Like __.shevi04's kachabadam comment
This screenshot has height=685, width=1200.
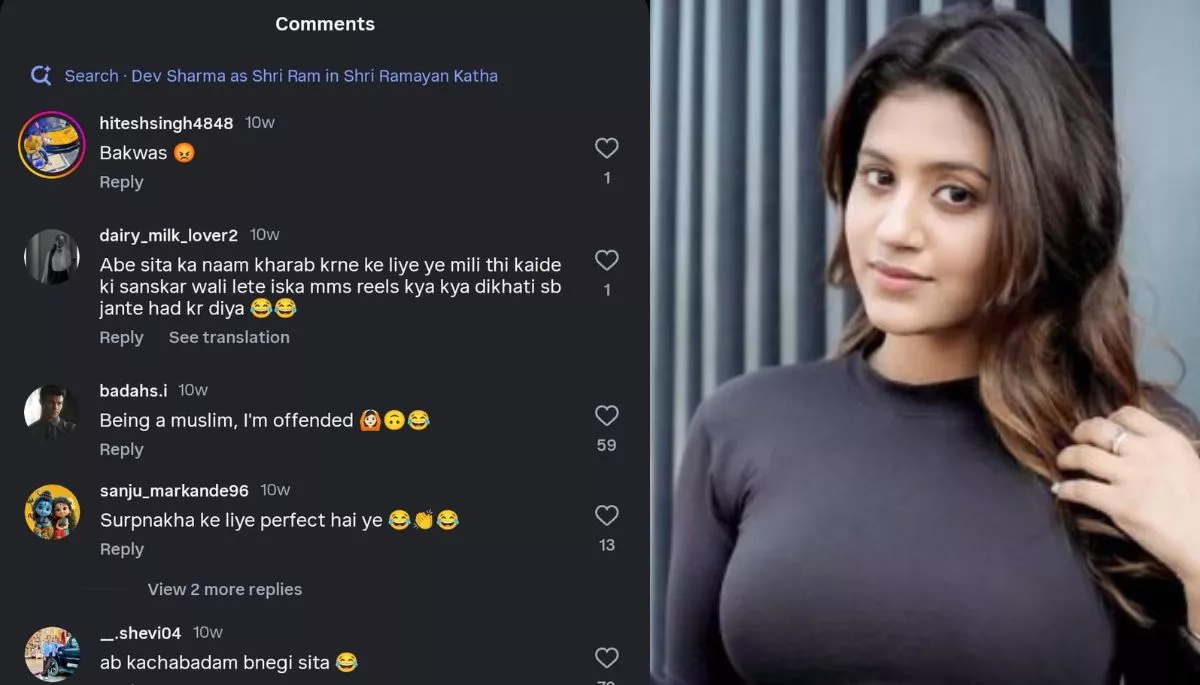(606, 658)
